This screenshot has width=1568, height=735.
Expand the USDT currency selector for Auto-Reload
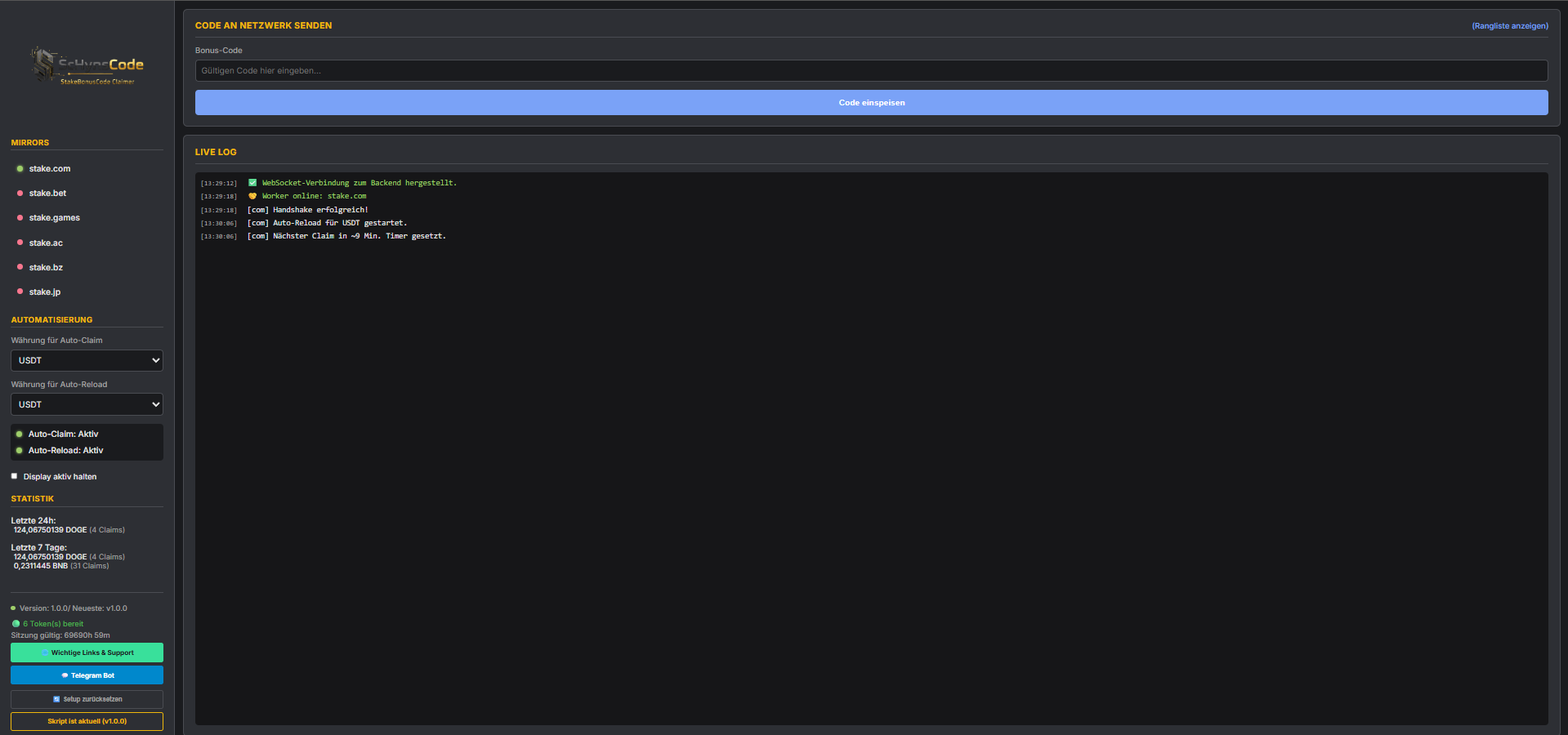(x=86, y=403)
